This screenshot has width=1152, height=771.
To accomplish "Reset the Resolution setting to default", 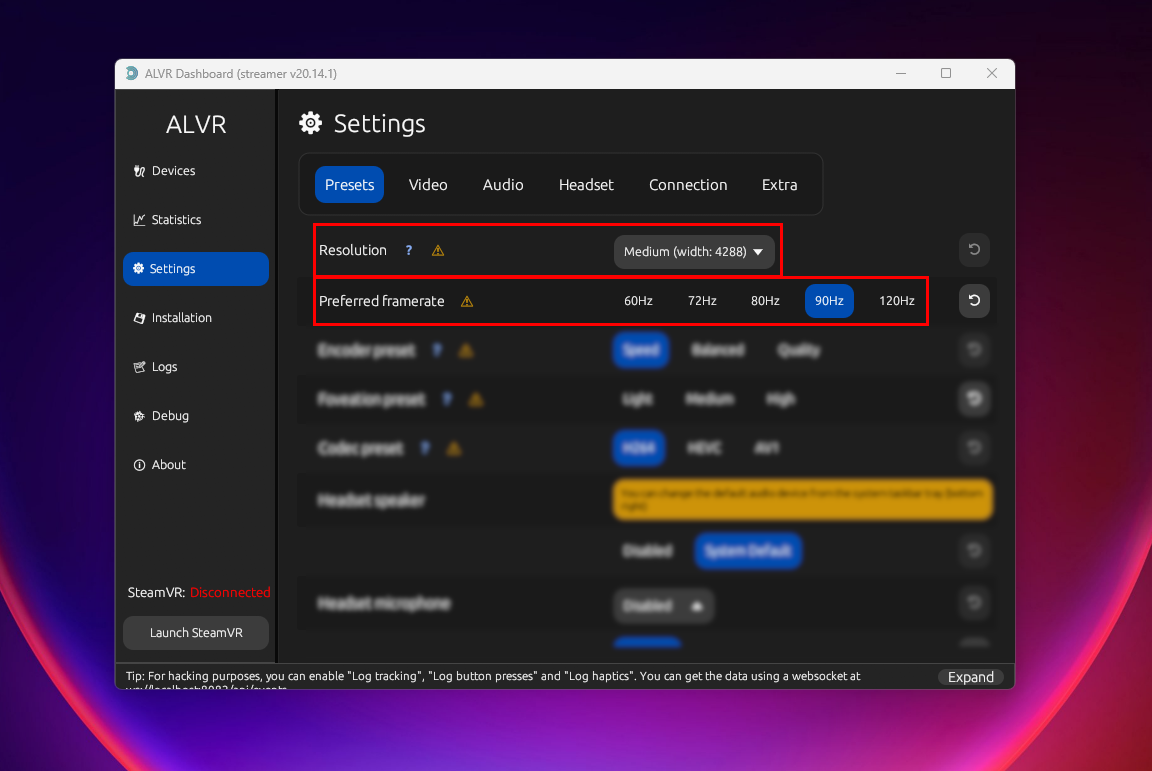I will (974, 250).
